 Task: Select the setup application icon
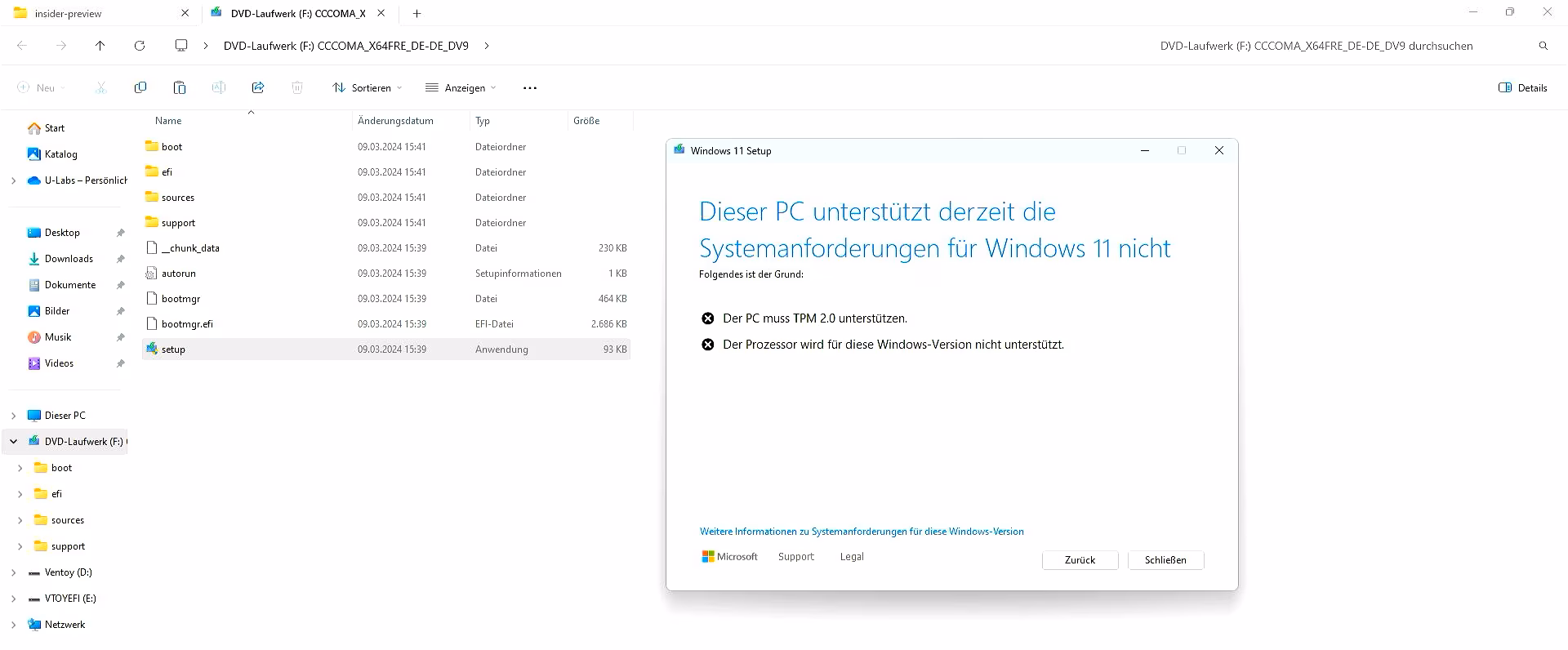tap(152, 349)
